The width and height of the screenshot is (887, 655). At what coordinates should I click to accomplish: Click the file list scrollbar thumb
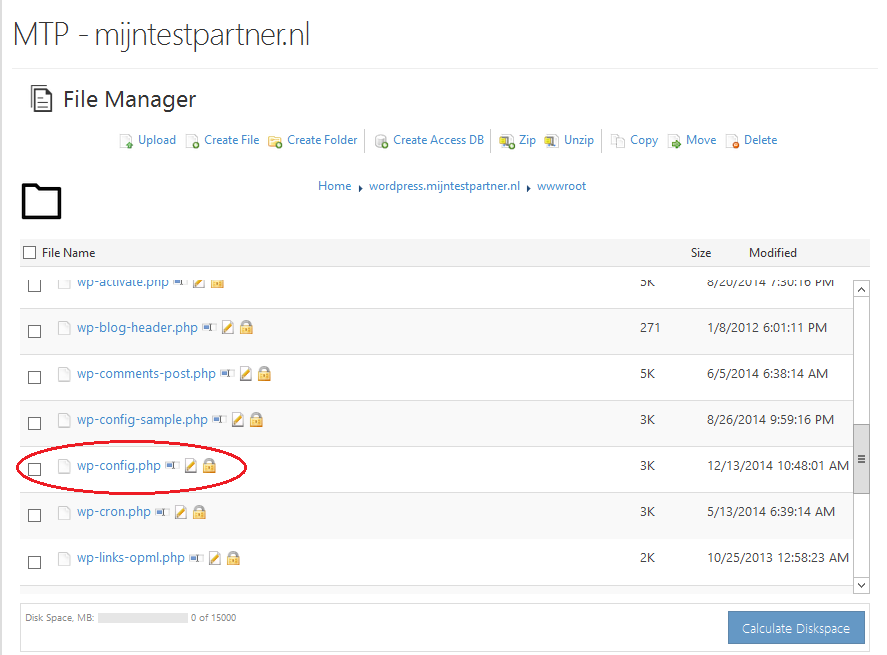[861, 459]
